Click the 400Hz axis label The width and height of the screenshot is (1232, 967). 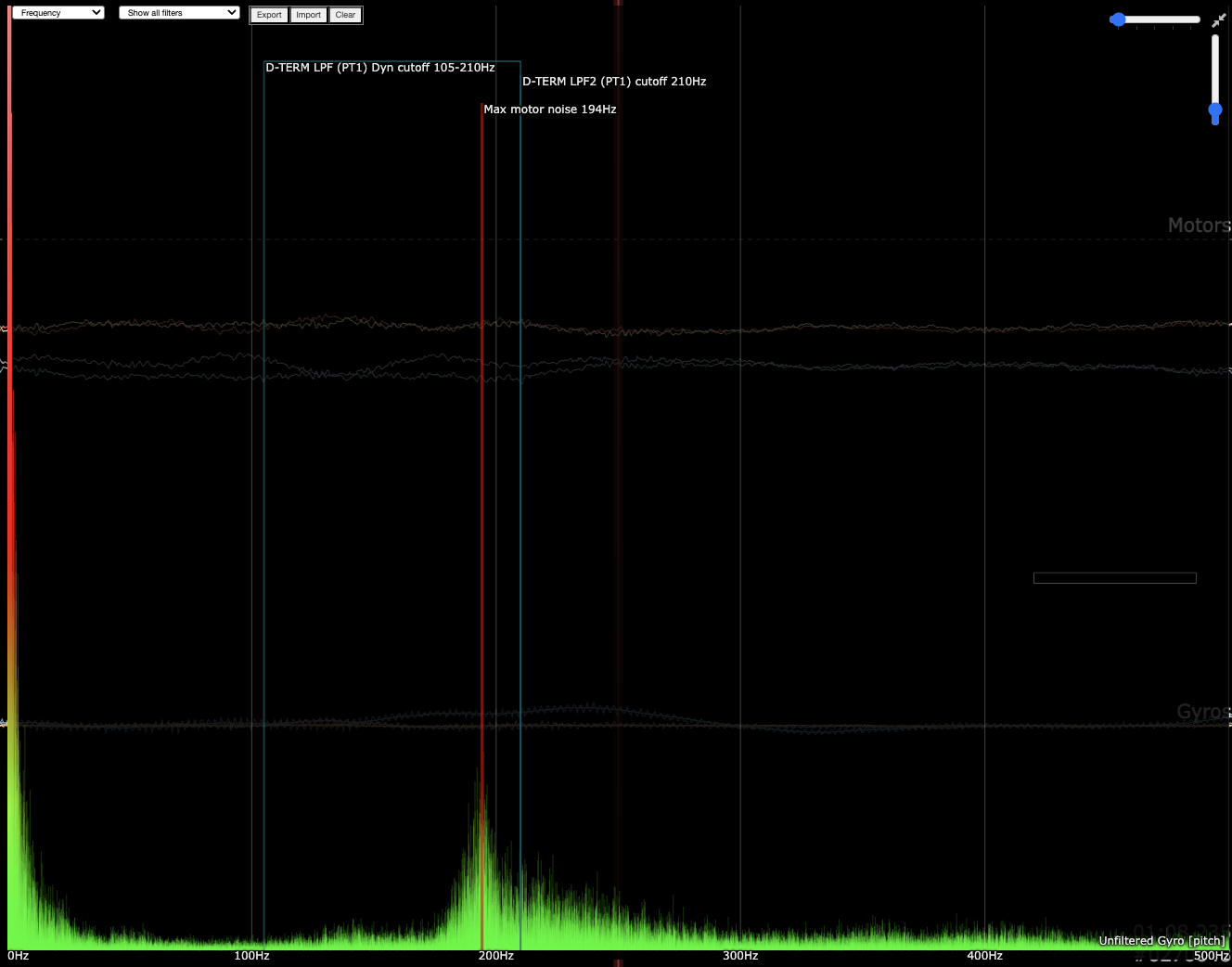pyautogui.click(x=984, y=956)
